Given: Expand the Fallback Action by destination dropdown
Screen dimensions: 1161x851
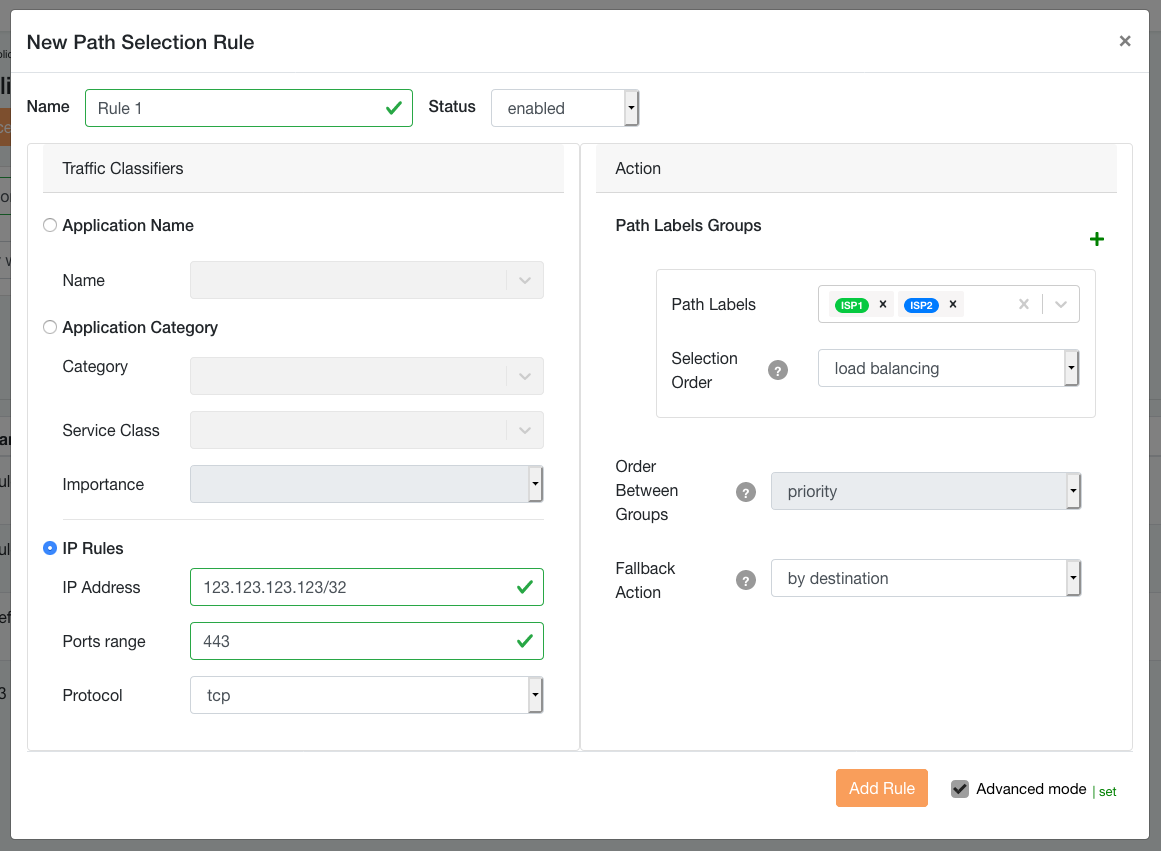Looking at the screenshot, I should pos(925,578).
